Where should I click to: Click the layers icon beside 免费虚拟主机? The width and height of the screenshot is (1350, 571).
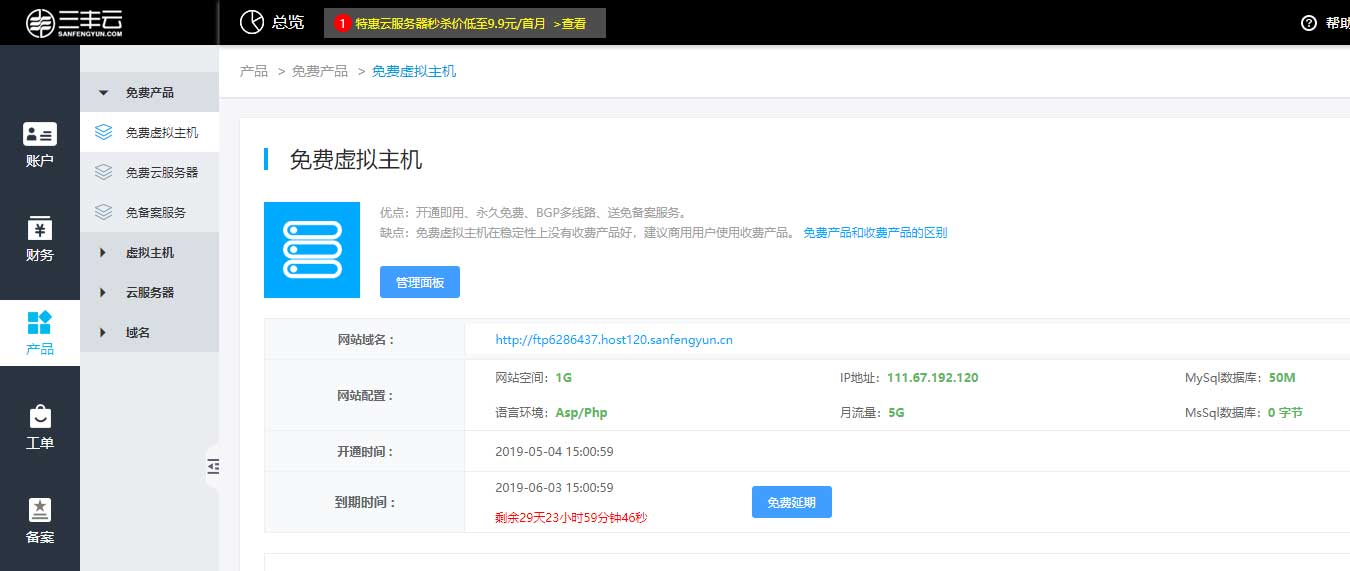coord(103,132)
